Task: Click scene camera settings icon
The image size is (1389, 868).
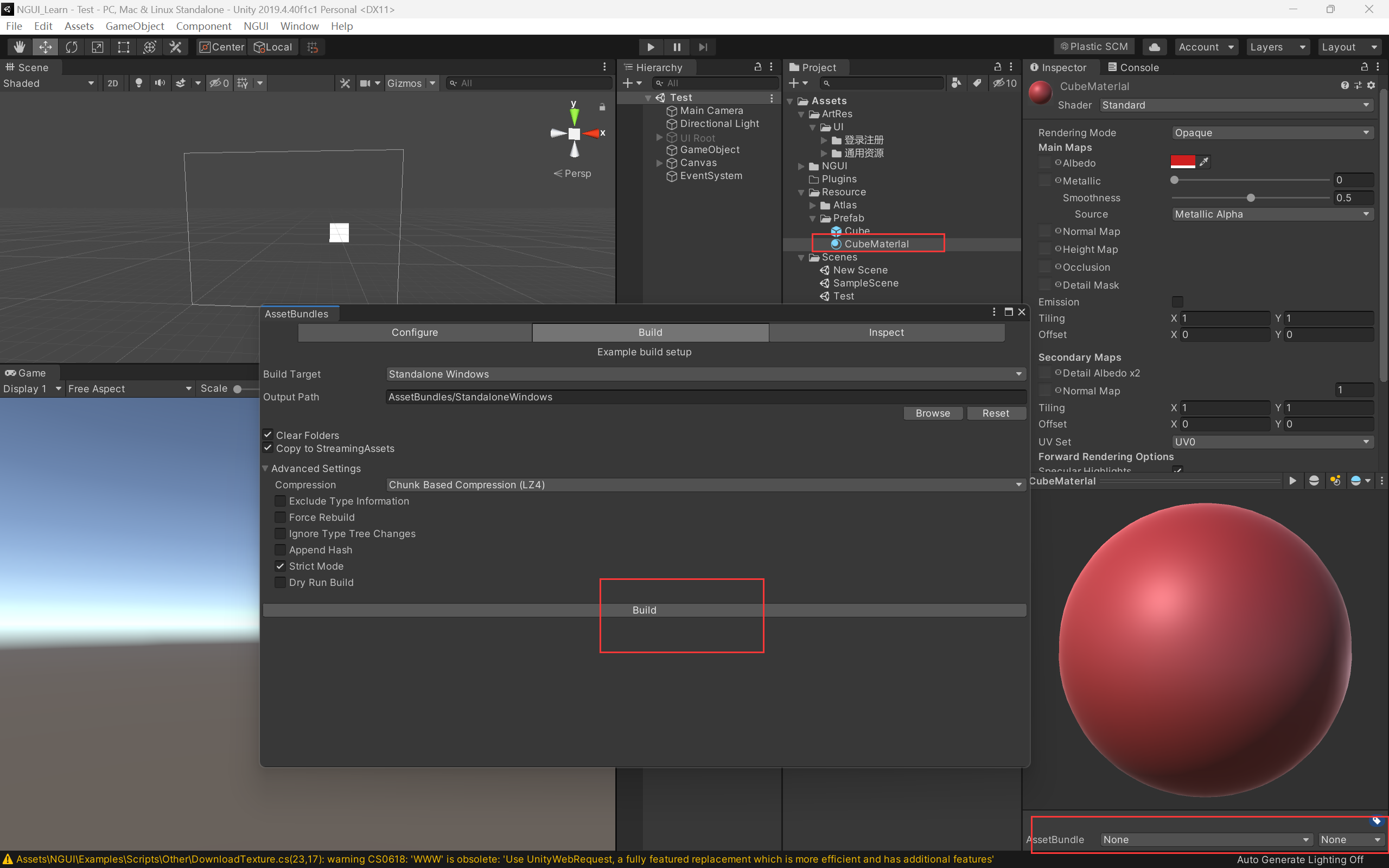Action: pyautogui.click(x=365, y=83)
